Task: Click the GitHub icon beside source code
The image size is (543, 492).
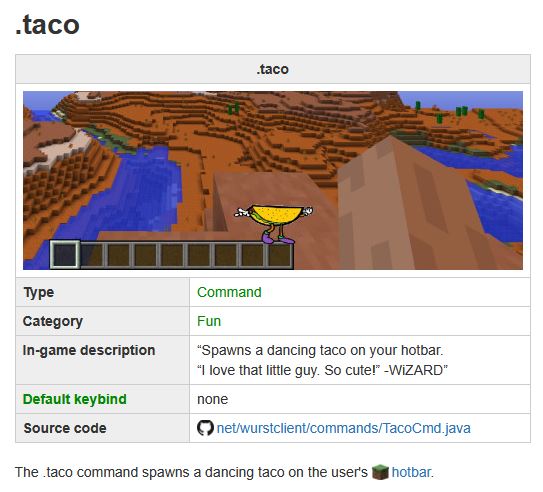Action: tap(205, 428)
